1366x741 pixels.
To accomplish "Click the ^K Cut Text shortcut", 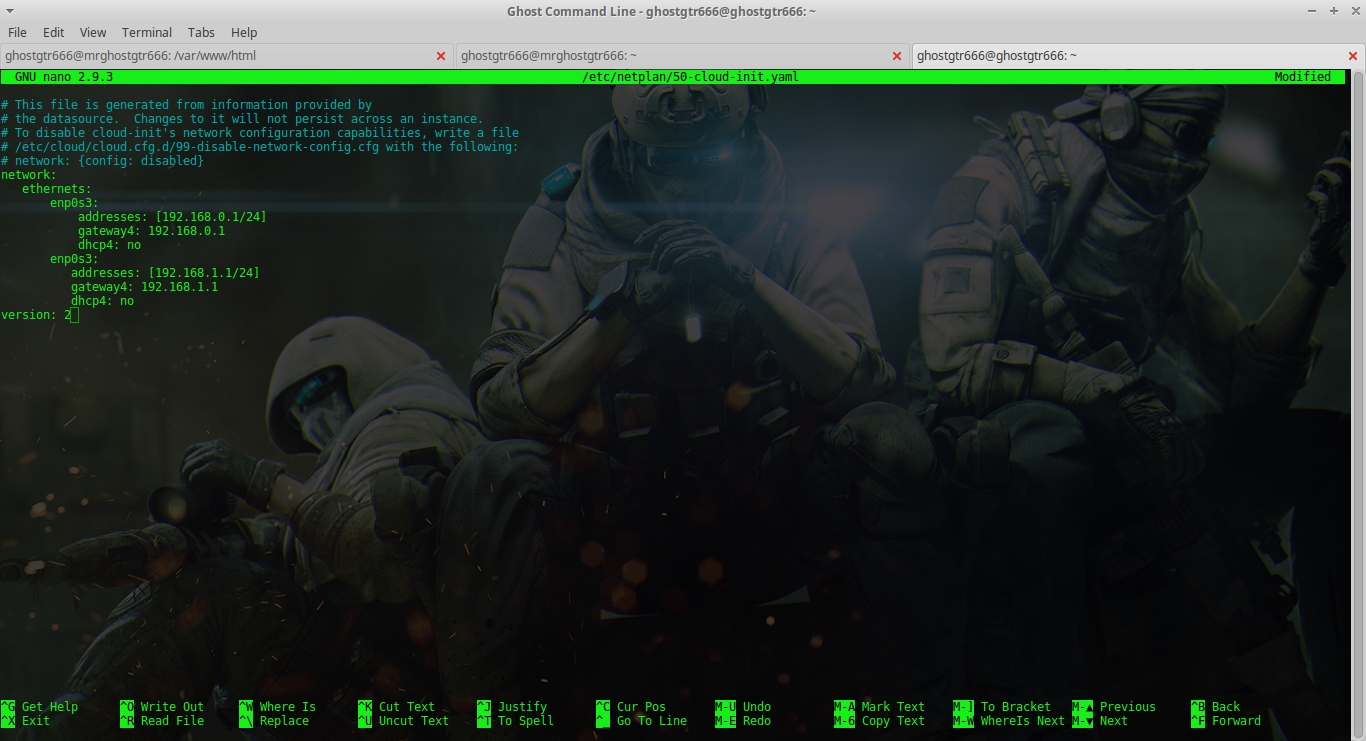I will [397, 706].
